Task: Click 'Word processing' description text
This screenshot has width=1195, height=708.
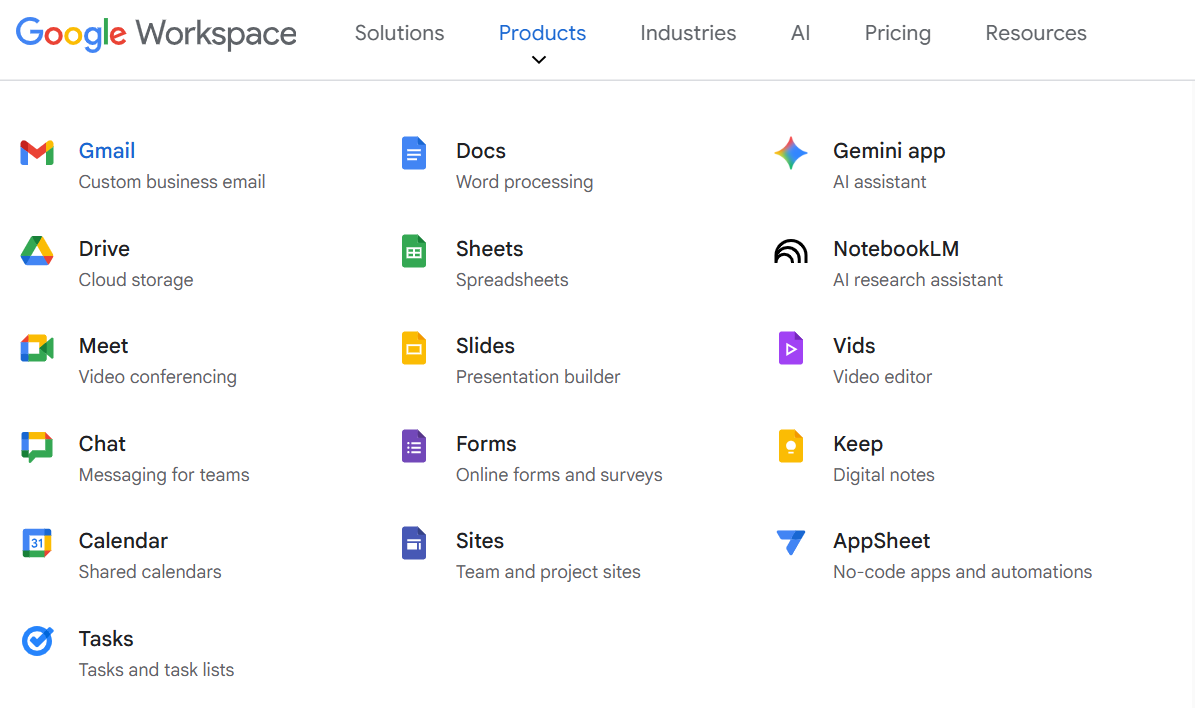Action: (524, 182)
